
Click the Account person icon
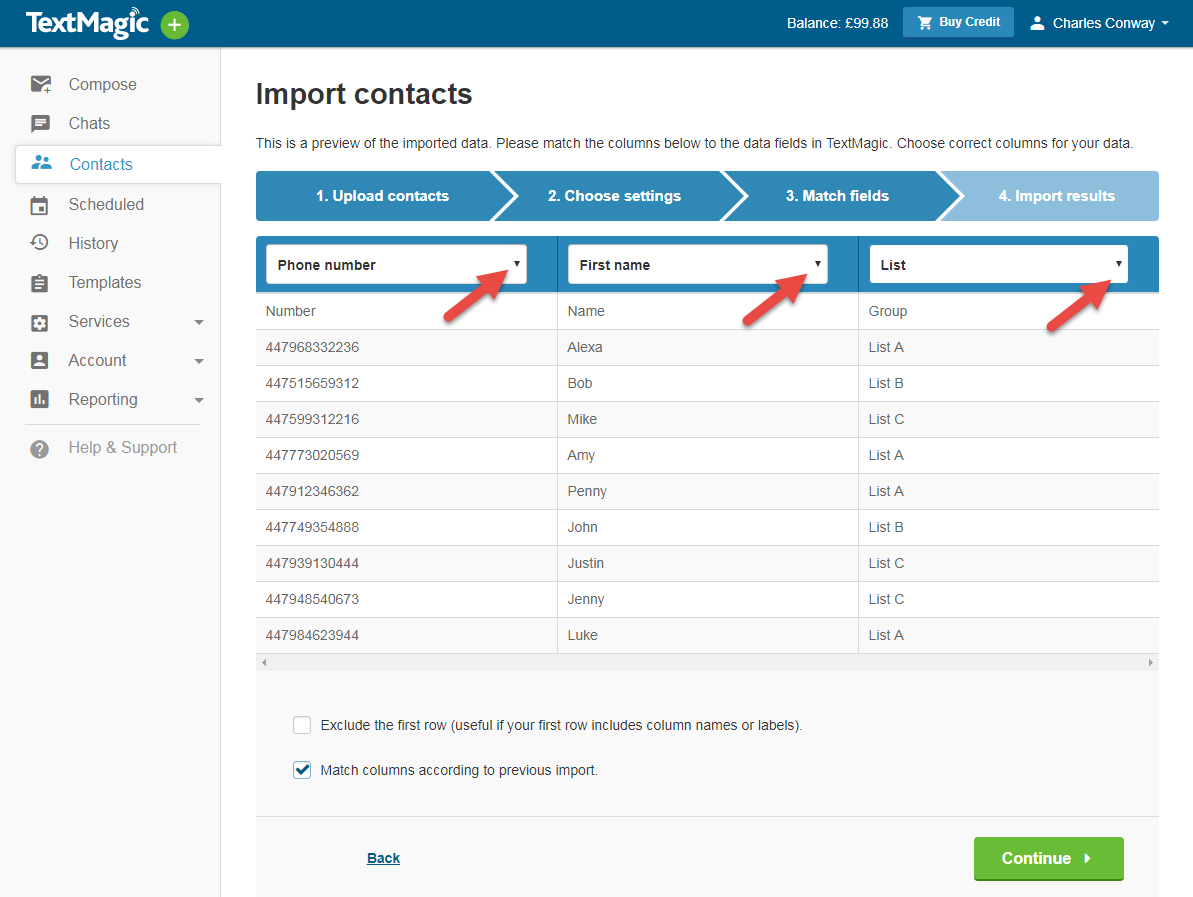click(40, 361)
